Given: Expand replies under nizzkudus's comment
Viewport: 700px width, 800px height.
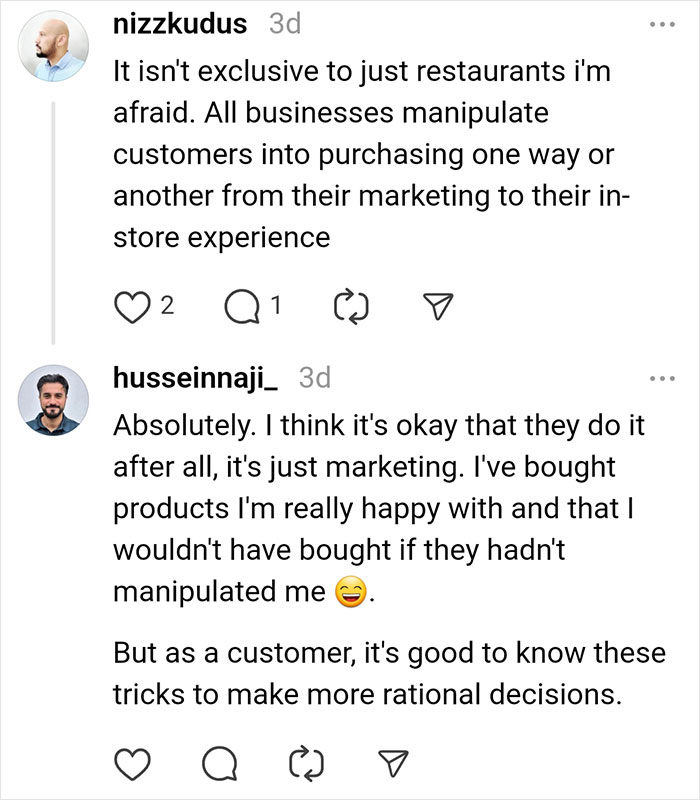Looking at the screenshot, I should (x=241, y=306).
